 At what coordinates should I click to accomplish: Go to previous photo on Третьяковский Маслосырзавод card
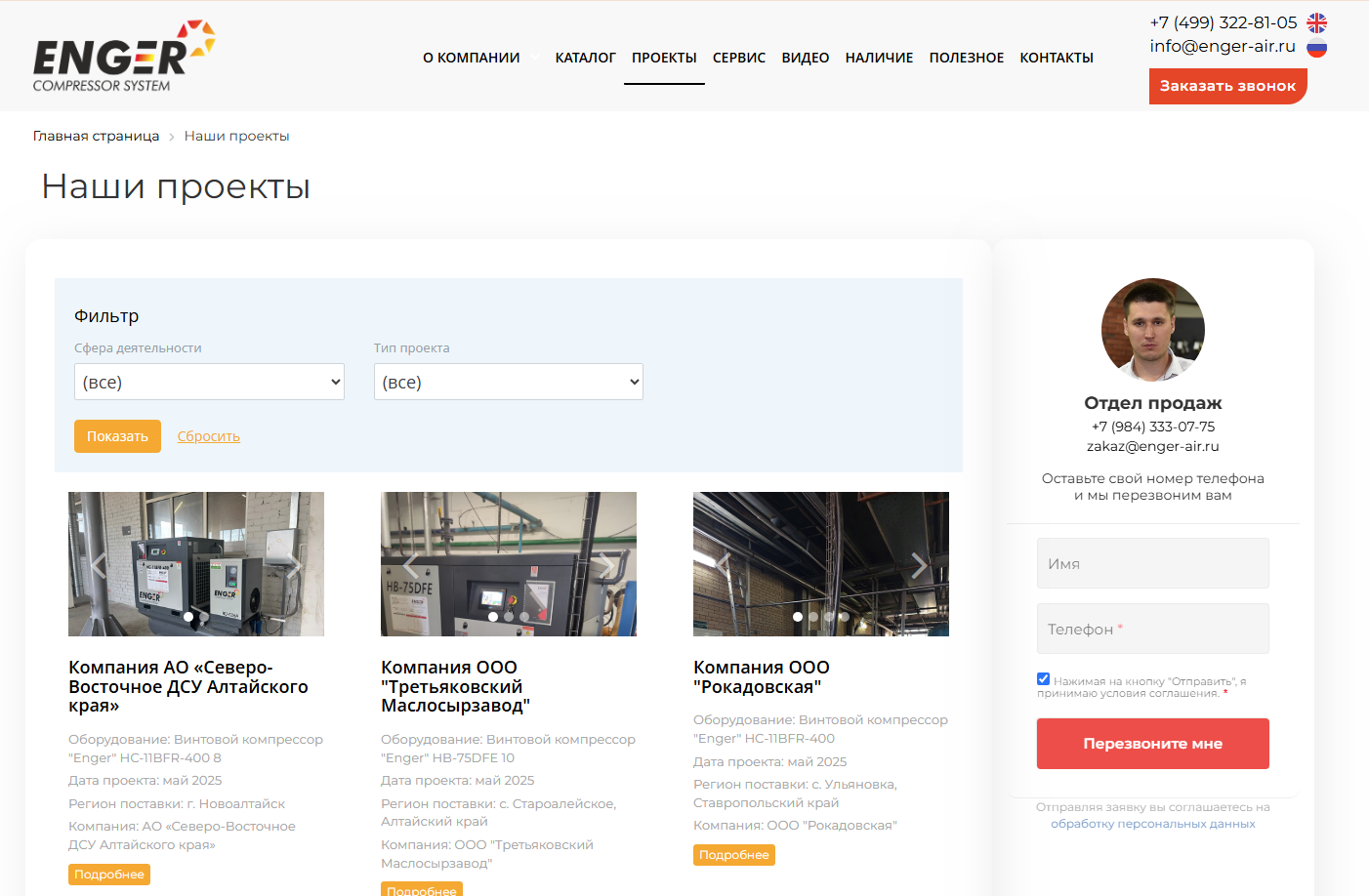point(410,565)
